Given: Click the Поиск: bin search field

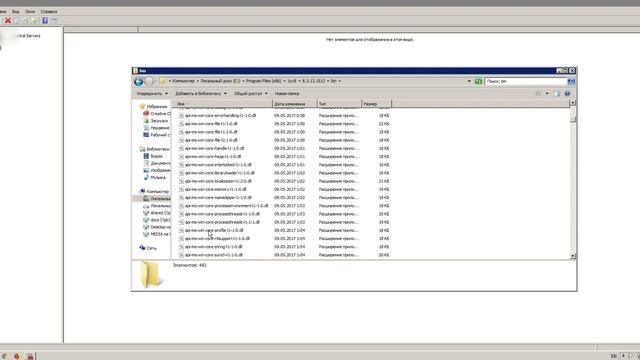Looking at the screenshot, I should [525, 81].
